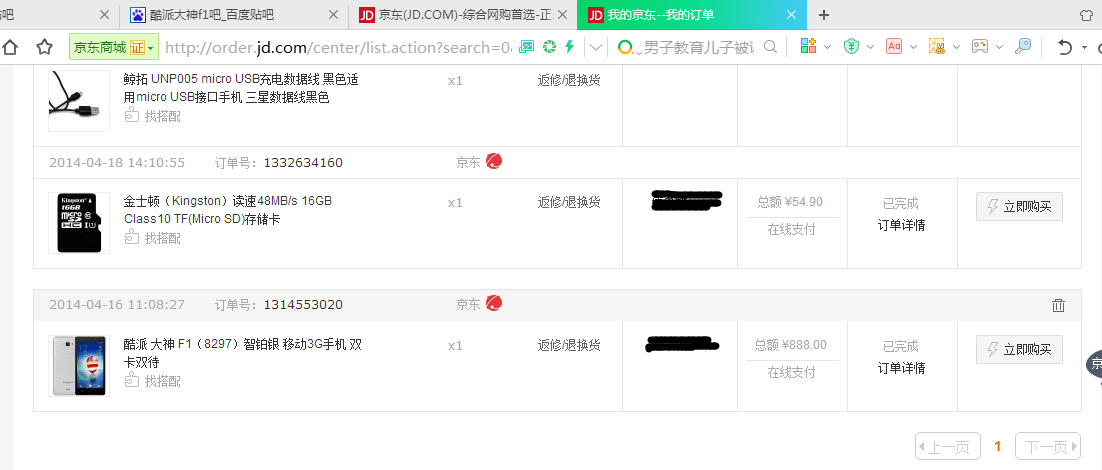This screenshot has height=470, width=1102.
Task: Open order number 1332634160
Action: pyautogui.click(x=303, y=163)
